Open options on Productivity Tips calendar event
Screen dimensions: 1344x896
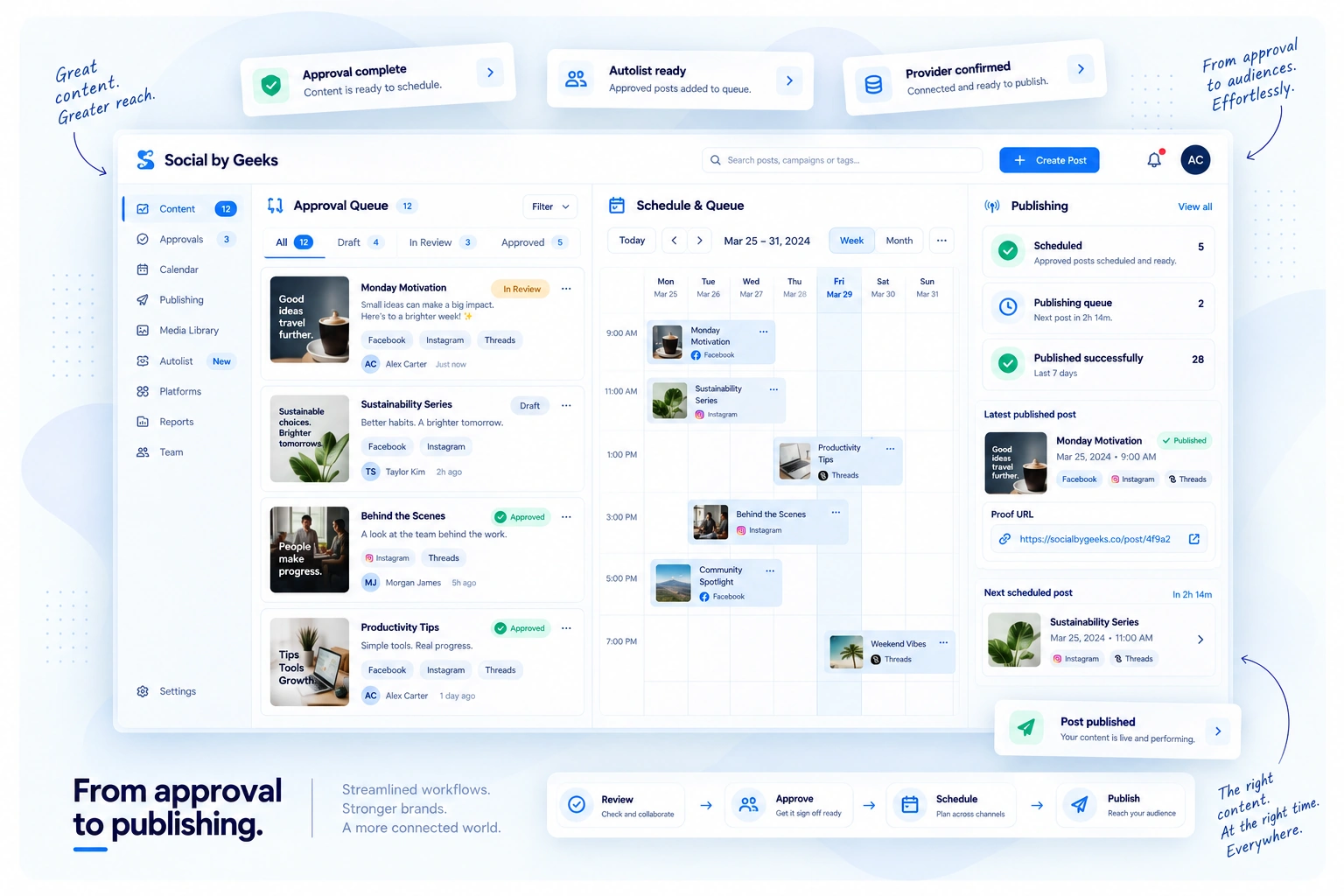(x=890, y=448)
